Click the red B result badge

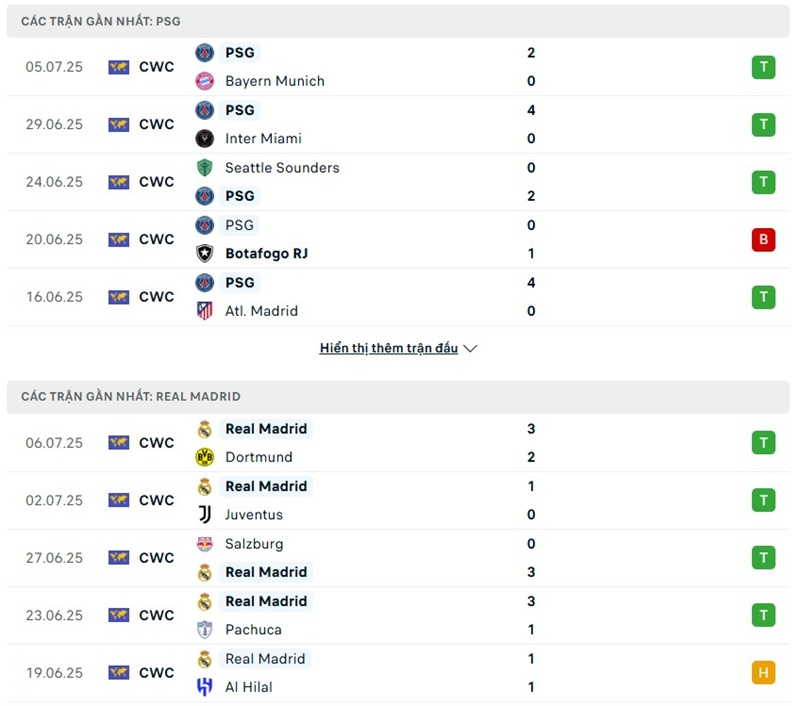[763, 240]
